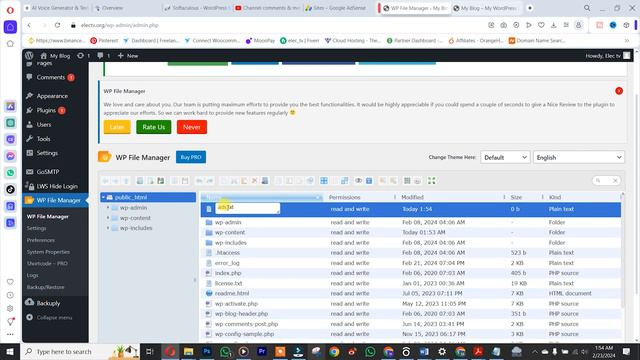Switch the view using the grid view icon

coord(407,180)
